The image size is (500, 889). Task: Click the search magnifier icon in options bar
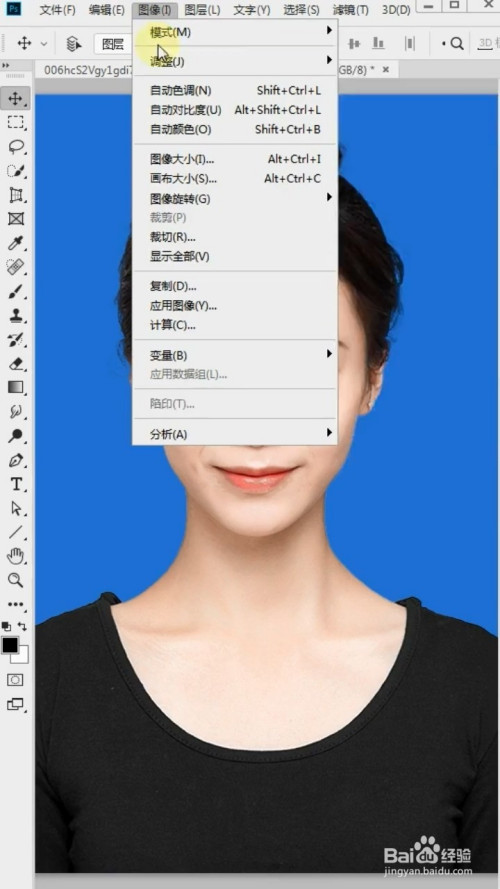coord(457,44)
